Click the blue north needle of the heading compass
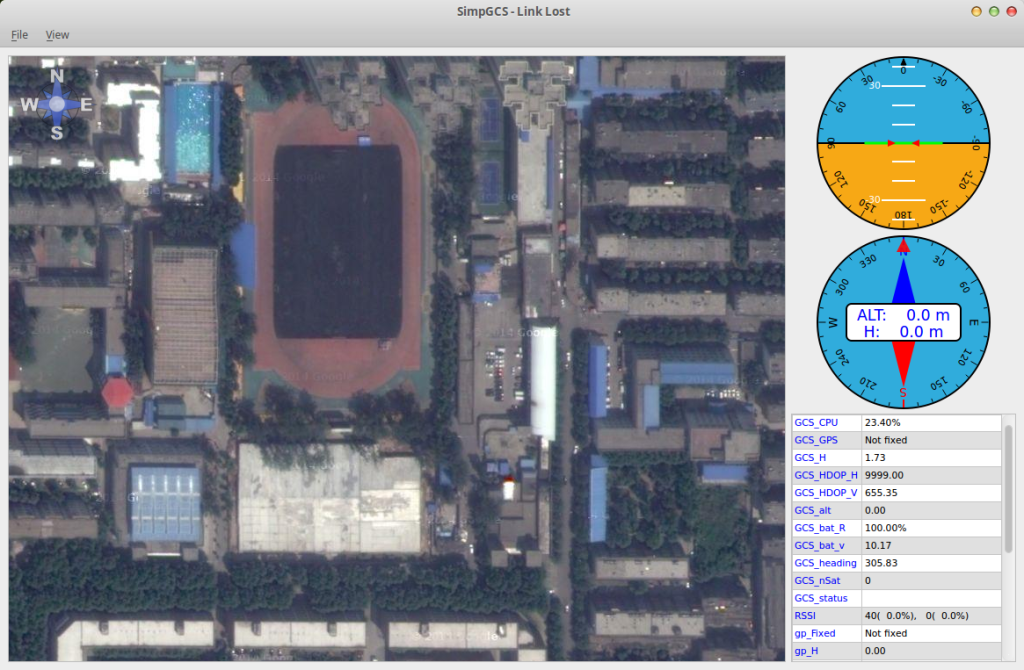The width and height of the screenshot is (1024, 670). (x=903, y=277)
